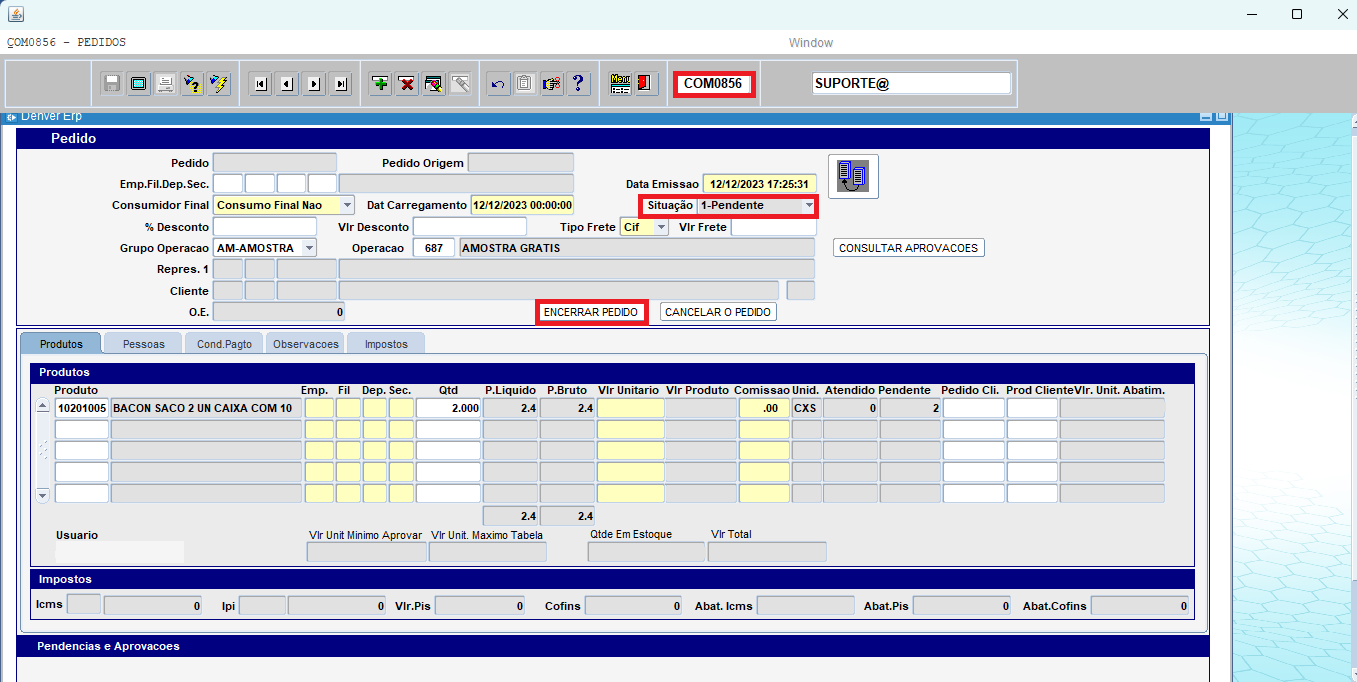Click the CXS unit cell

pyautogui.click(x=807, y=408)
